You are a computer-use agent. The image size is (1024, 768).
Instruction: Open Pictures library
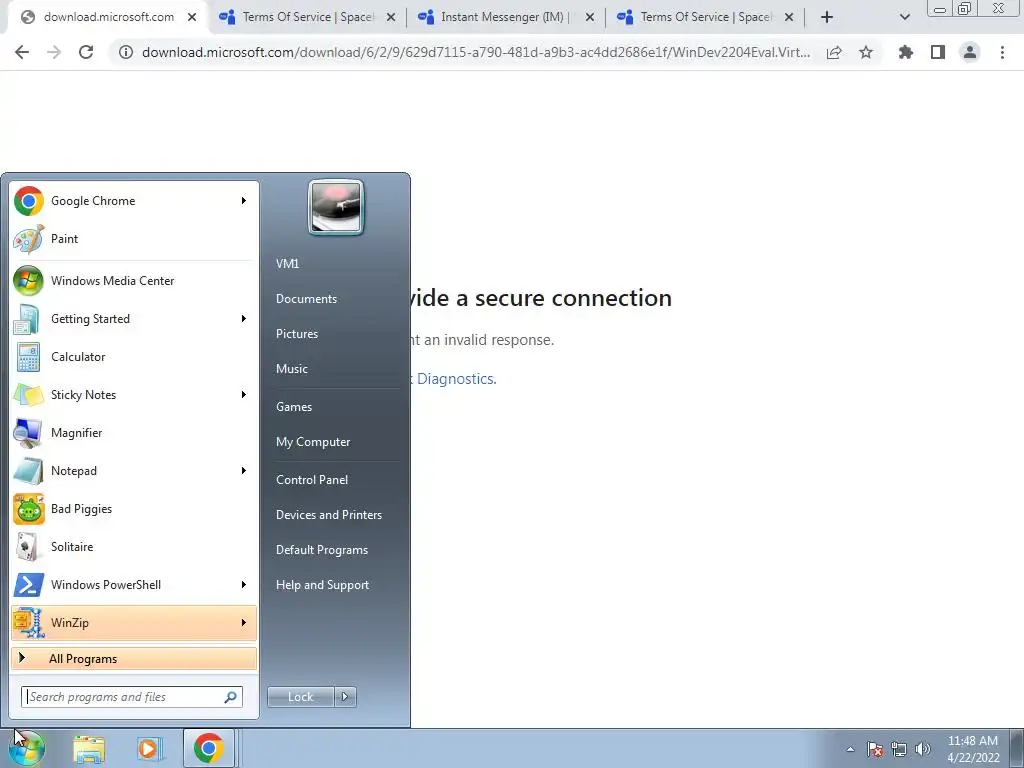pyautogui.click(x=297, y=334)
